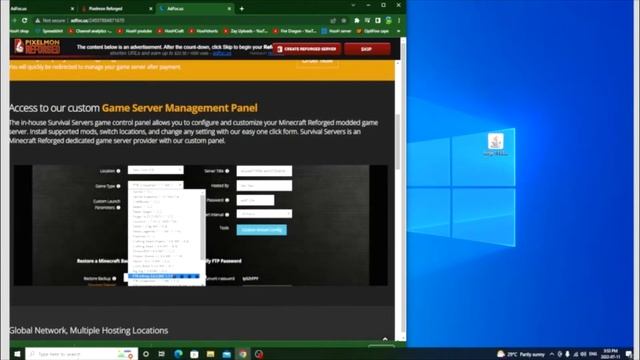Open the media control icon in Chrome toolbar

[367, 20]
